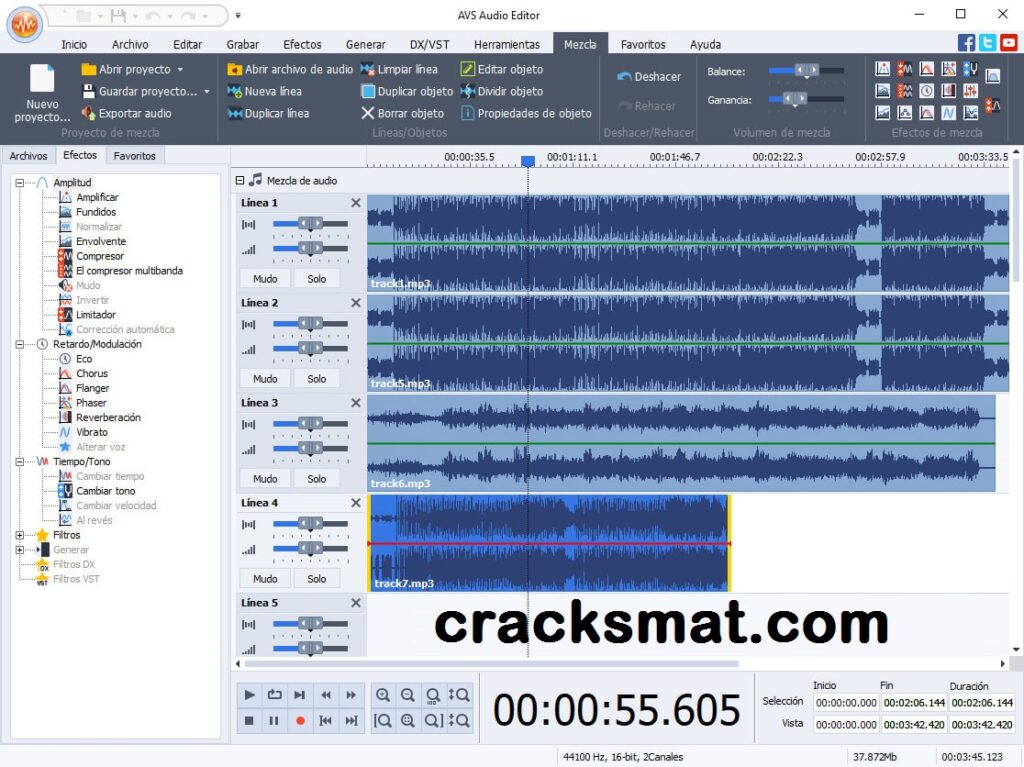Click Borrar objeto in the ribbon
1024x767 pixels.
pyautogui.click(x=402, y=113)
